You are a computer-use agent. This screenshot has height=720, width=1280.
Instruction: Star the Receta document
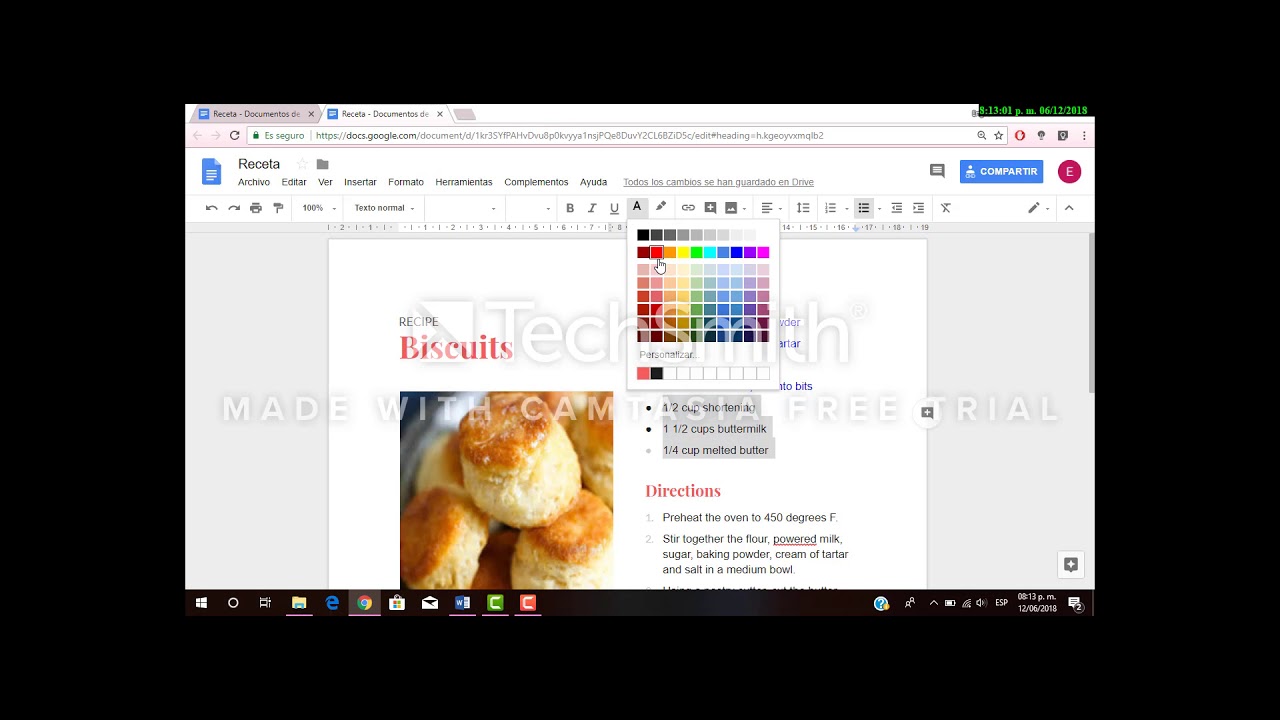(x=302, y=164)
